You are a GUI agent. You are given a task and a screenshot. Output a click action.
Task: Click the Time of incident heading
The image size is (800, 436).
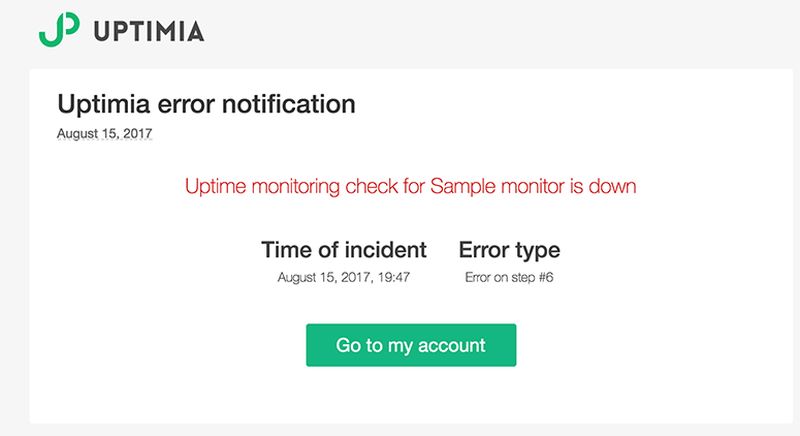(344, 250)
